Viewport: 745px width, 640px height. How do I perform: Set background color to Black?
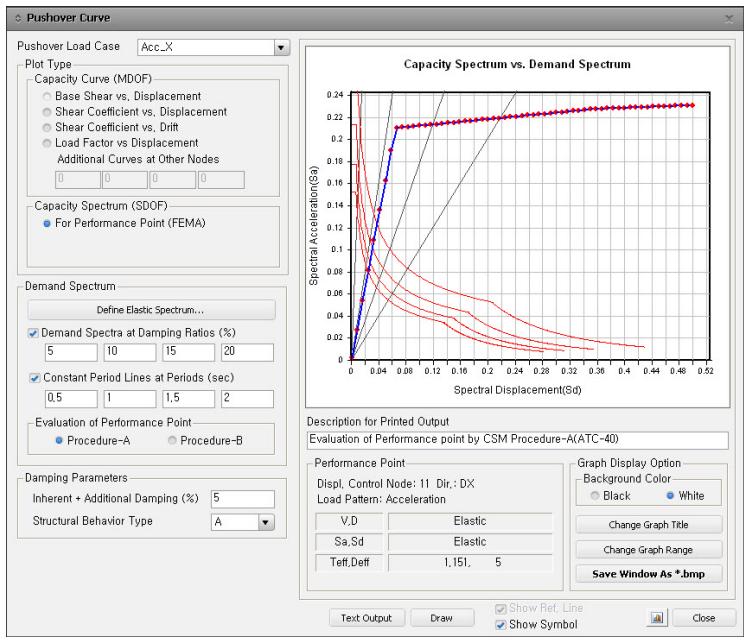pyautogui.click(x=594, y=496)
